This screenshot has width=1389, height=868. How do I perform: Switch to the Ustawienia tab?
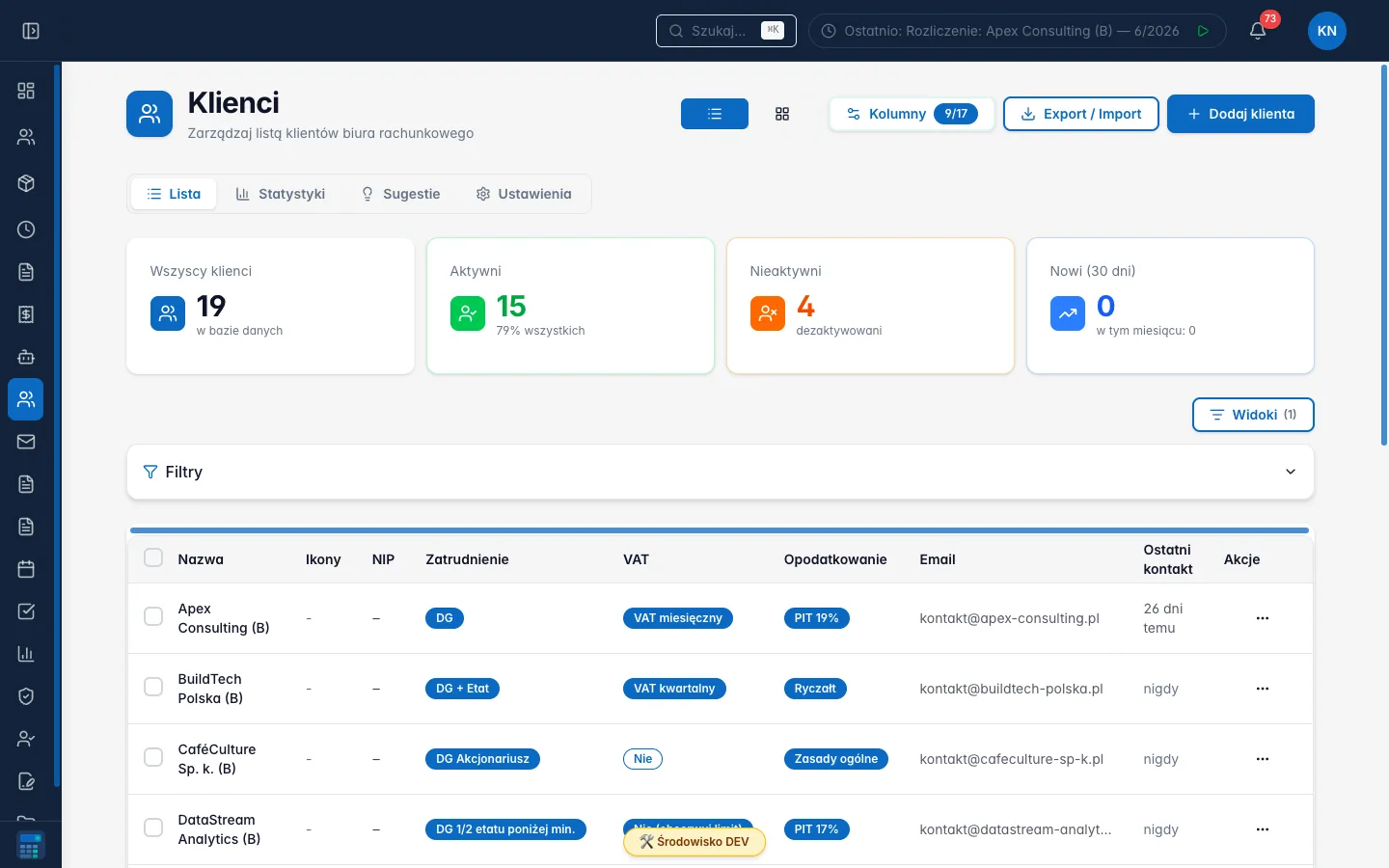(524, 194)
